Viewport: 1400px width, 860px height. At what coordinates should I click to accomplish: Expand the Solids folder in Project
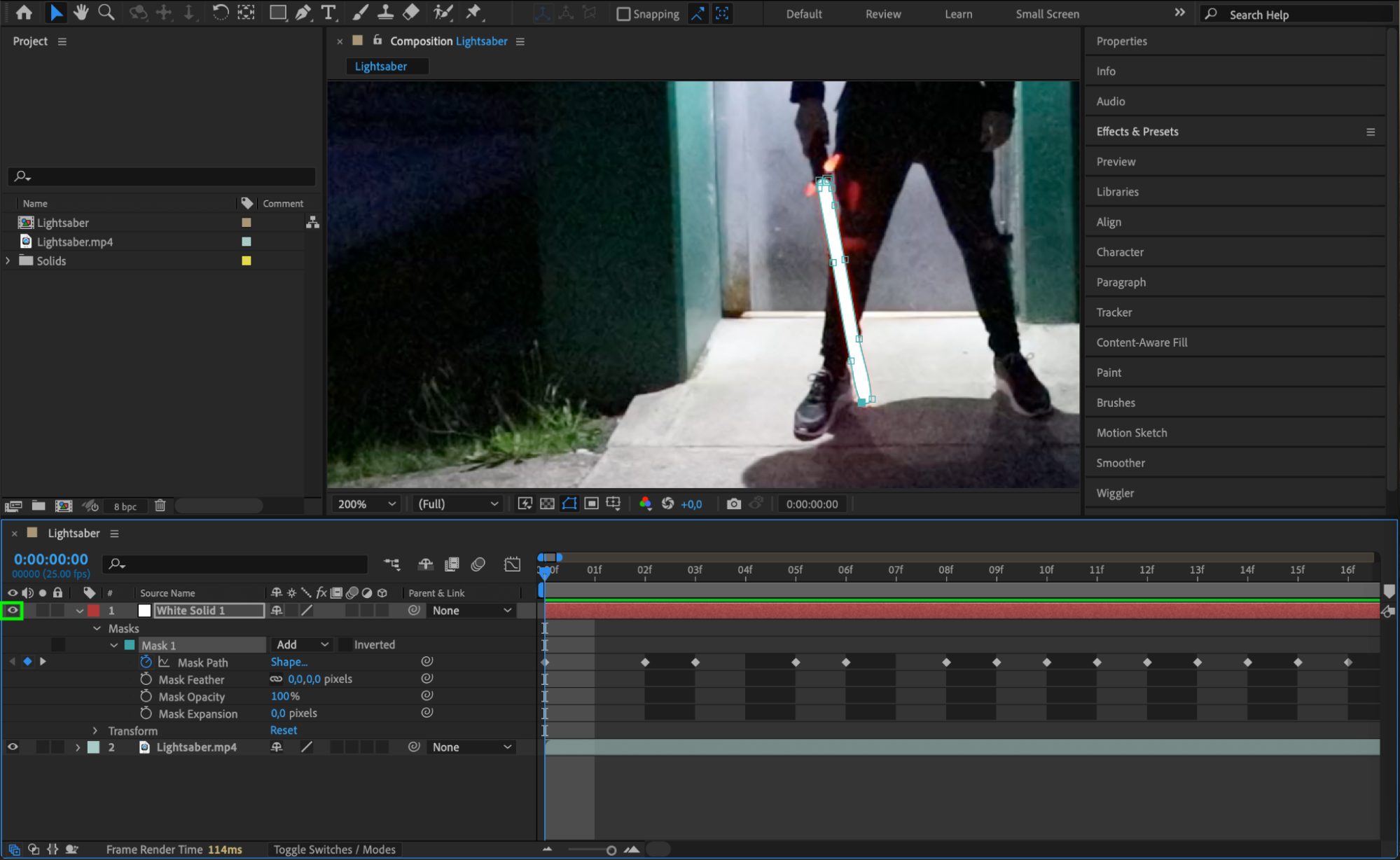(8, 261)
